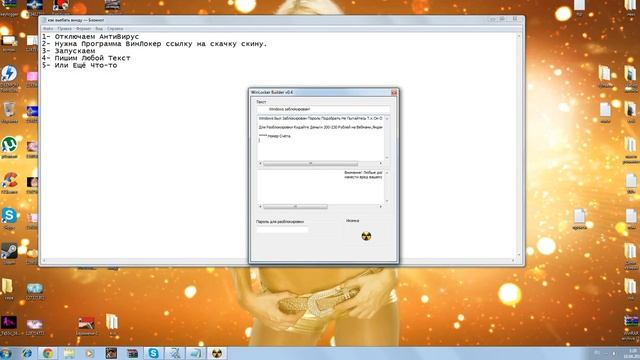This screenshot has height=360, width=640.
Task: Click the Пароль для разблокировки input field
Action: tap(282, 230)
